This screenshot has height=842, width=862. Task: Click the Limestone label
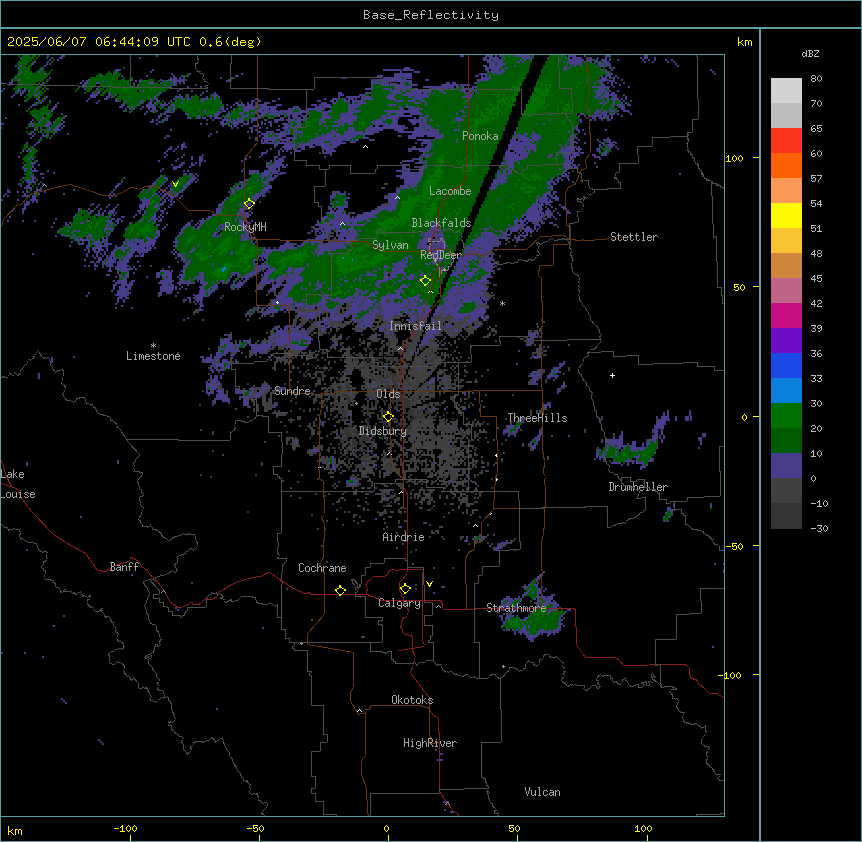click(153, 356)
